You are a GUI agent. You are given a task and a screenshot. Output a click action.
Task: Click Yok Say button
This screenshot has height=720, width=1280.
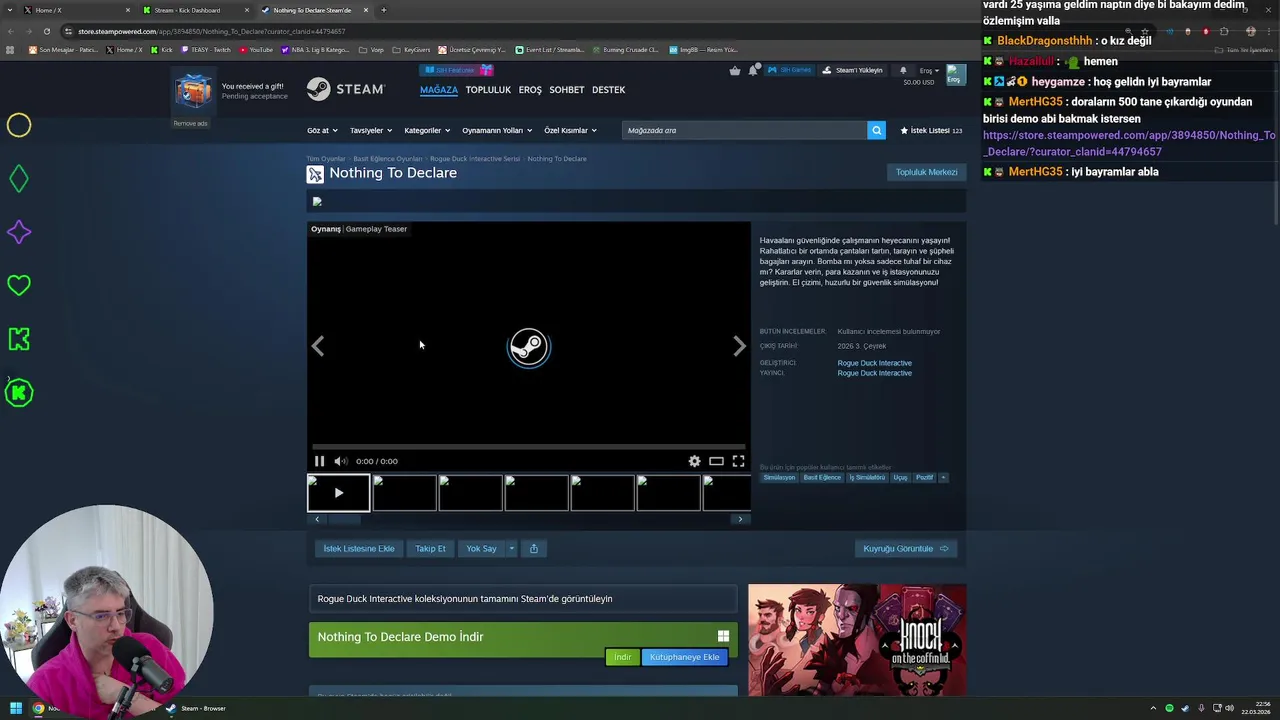pos(481,548)
